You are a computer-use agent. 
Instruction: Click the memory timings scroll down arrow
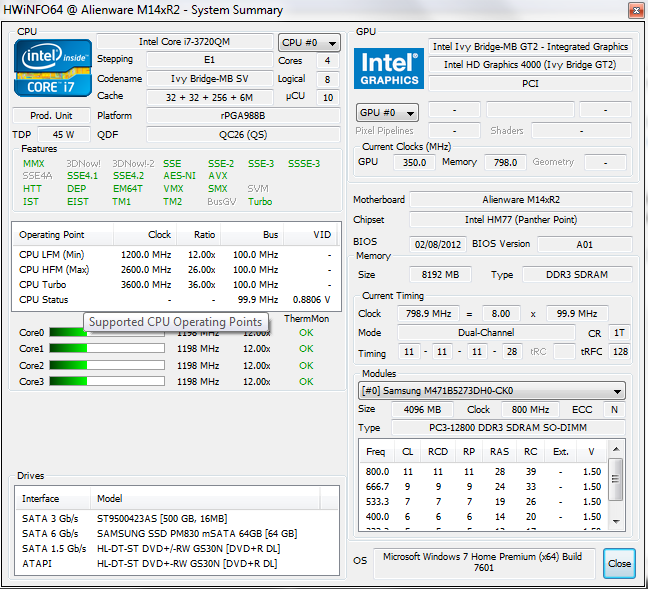pyautogui.click(x=616, y=521)
